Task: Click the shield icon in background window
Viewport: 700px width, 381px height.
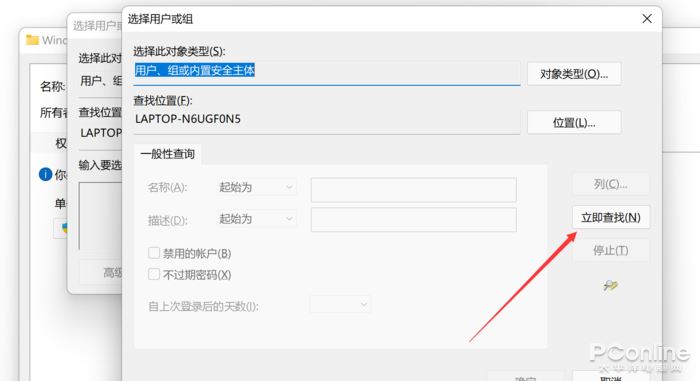Action: coord(64,228)
